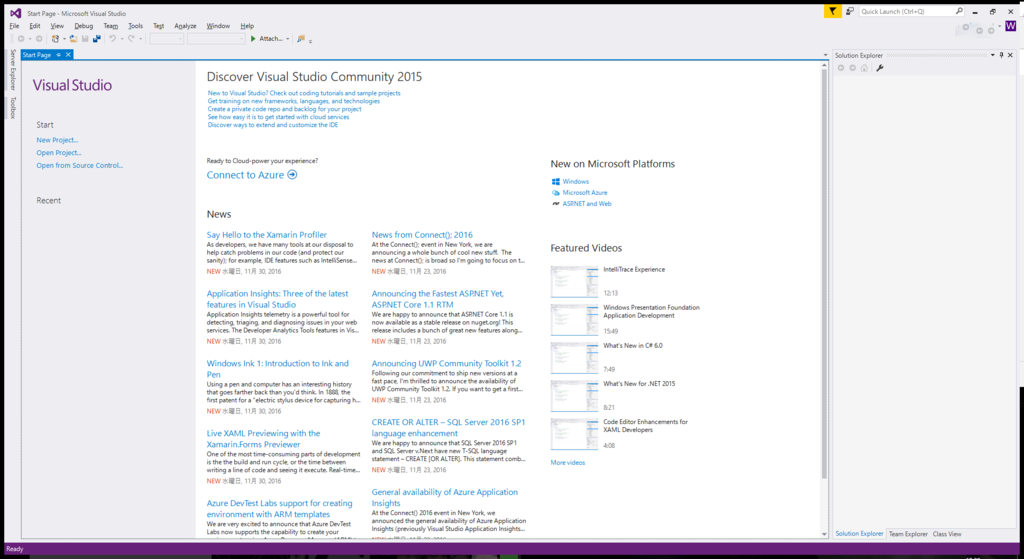
Task: Click the Redo toolbar icon
Action: click(131, 39)
